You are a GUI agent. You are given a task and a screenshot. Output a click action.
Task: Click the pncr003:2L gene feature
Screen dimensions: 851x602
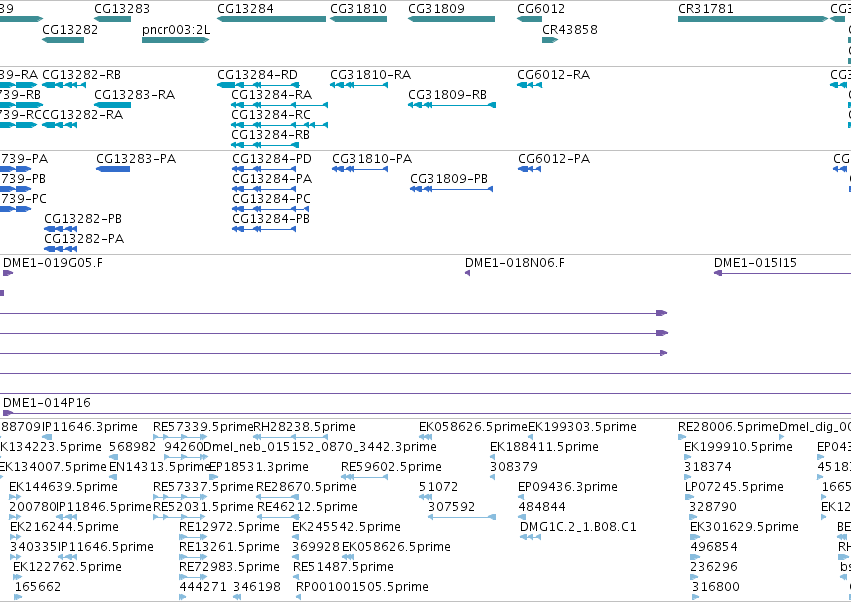tap(176, 40)
